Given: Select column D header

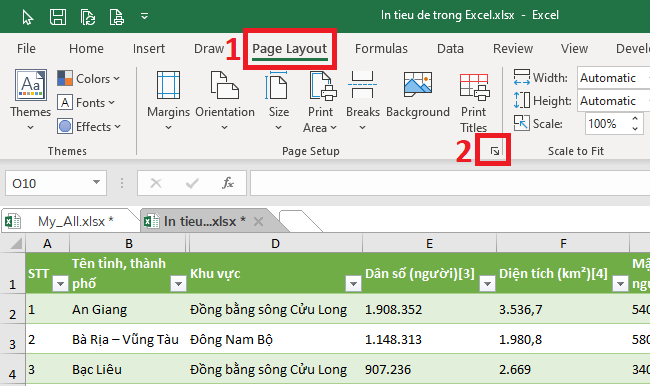Looking at the screenshot, I should click(275, 243).
